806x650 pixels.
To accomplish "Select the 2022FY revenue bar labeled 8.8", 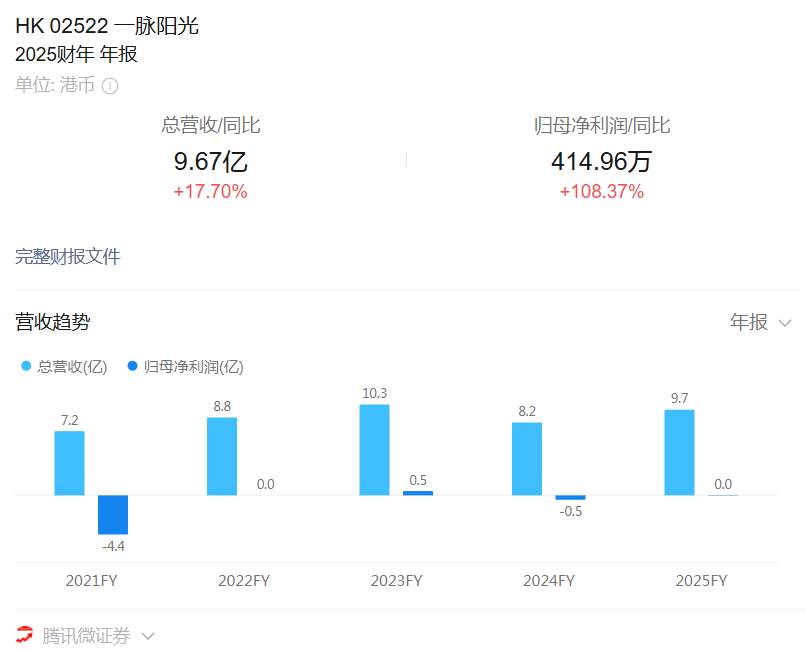I will click(222, 456).
